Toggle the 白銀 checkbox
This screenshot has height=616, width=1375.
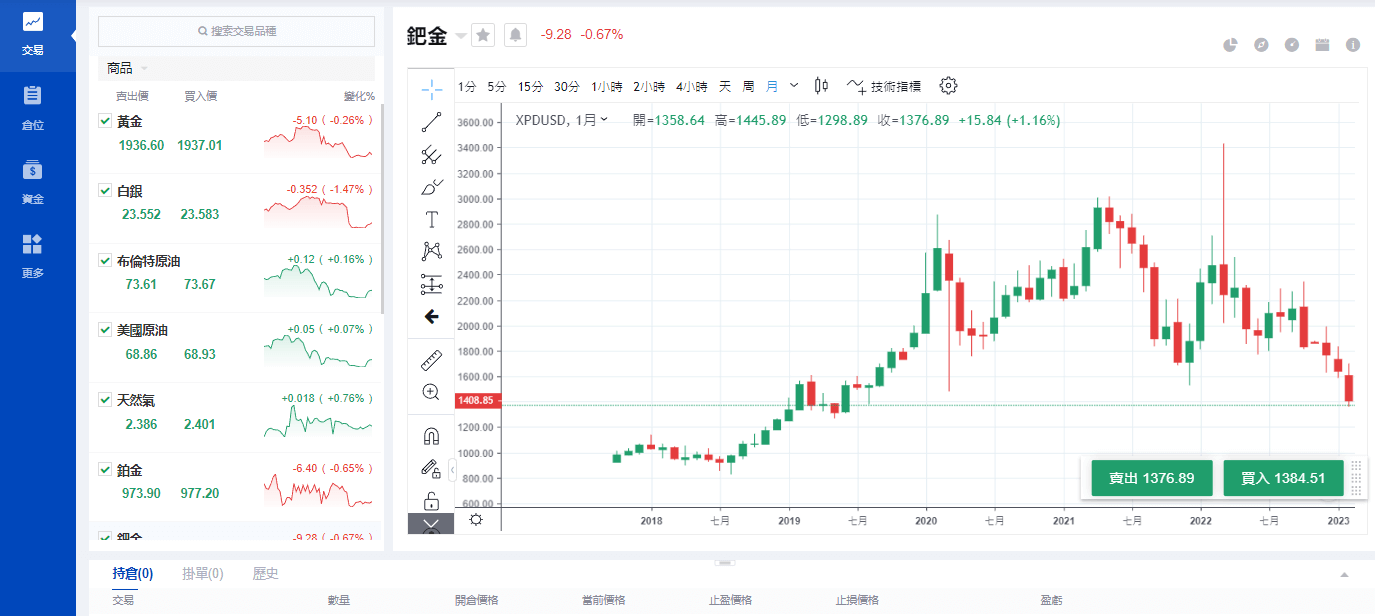(x=105, y=190)
